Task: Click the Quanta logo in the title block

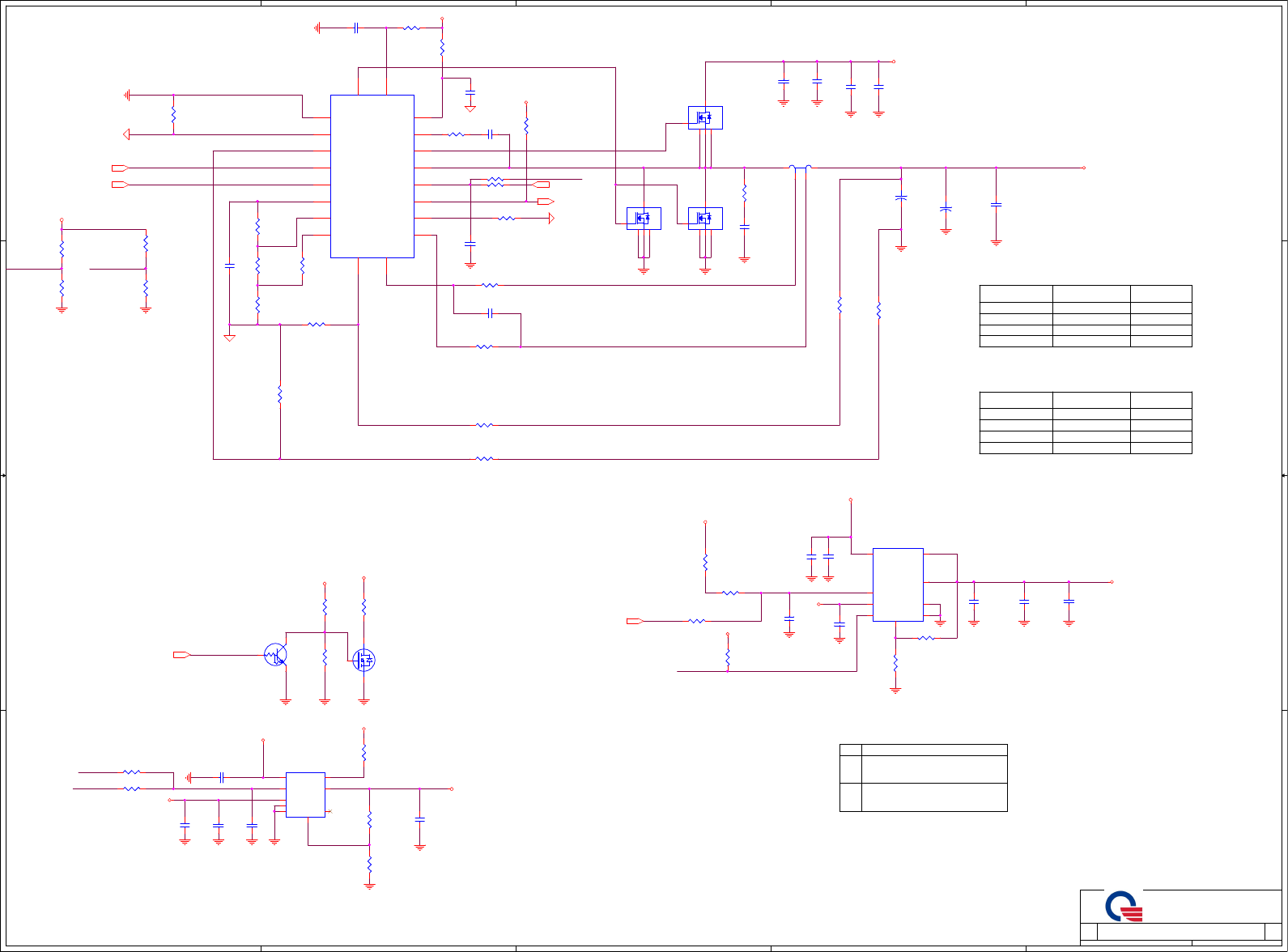Action: (1124, 907)
